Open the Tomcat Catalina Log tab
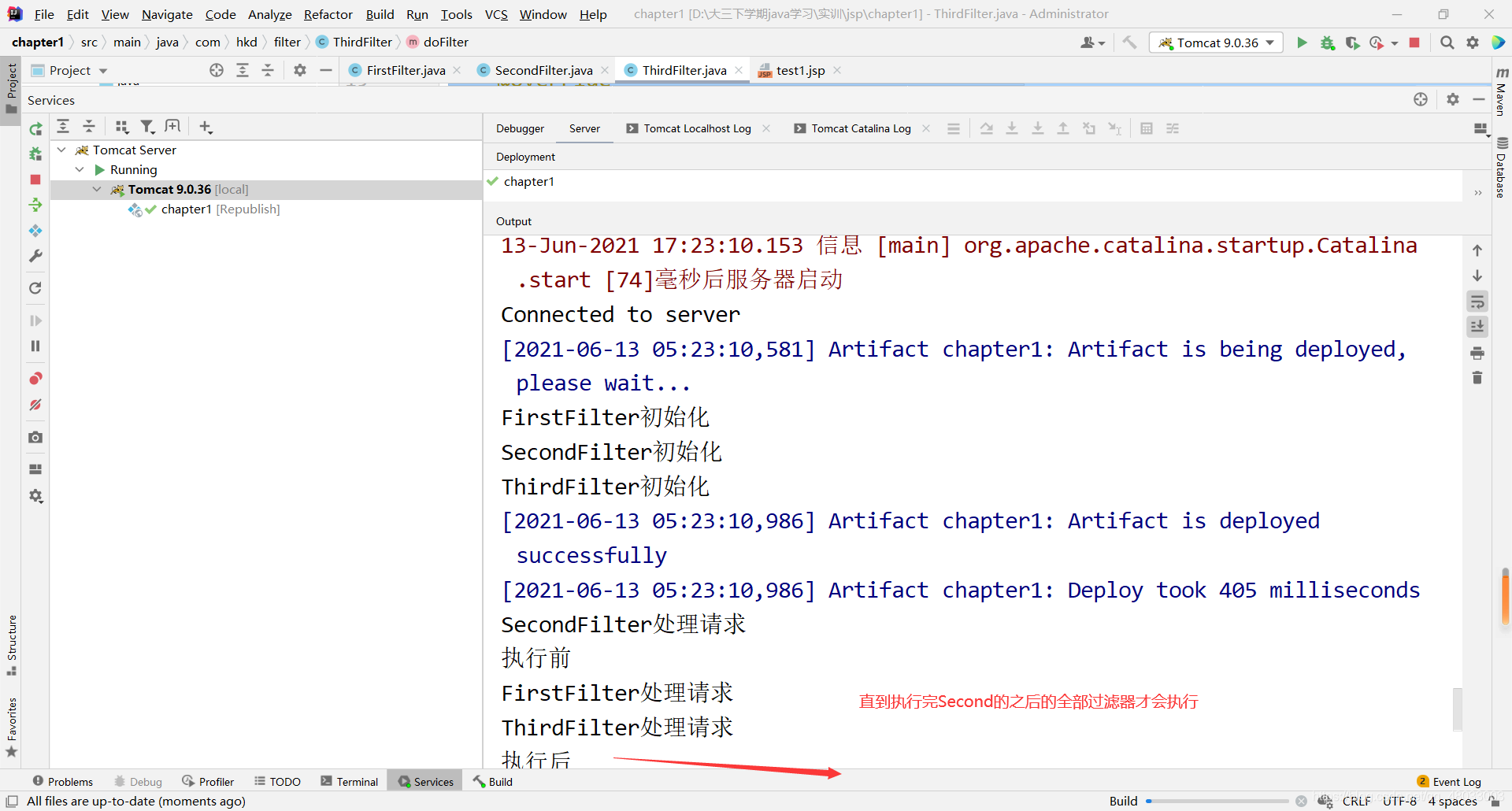The height and width of the screenshot is (811, 1512). click(x=861, y=128)
